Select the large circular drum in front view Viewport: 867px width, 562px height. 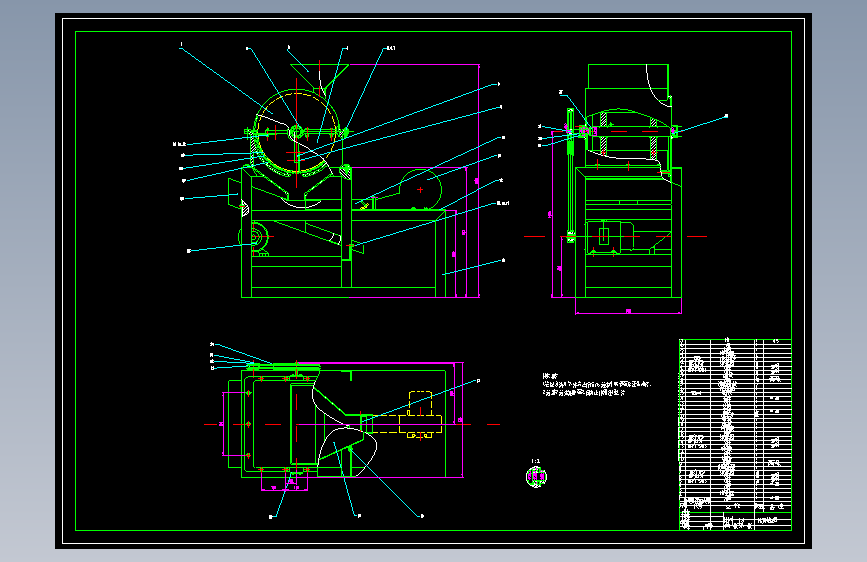click(296, 132)
